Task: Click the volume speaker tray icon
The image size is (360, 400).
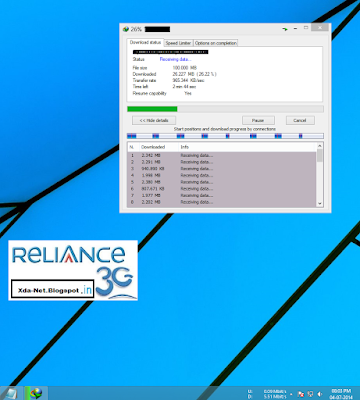Action: (319, 394)
